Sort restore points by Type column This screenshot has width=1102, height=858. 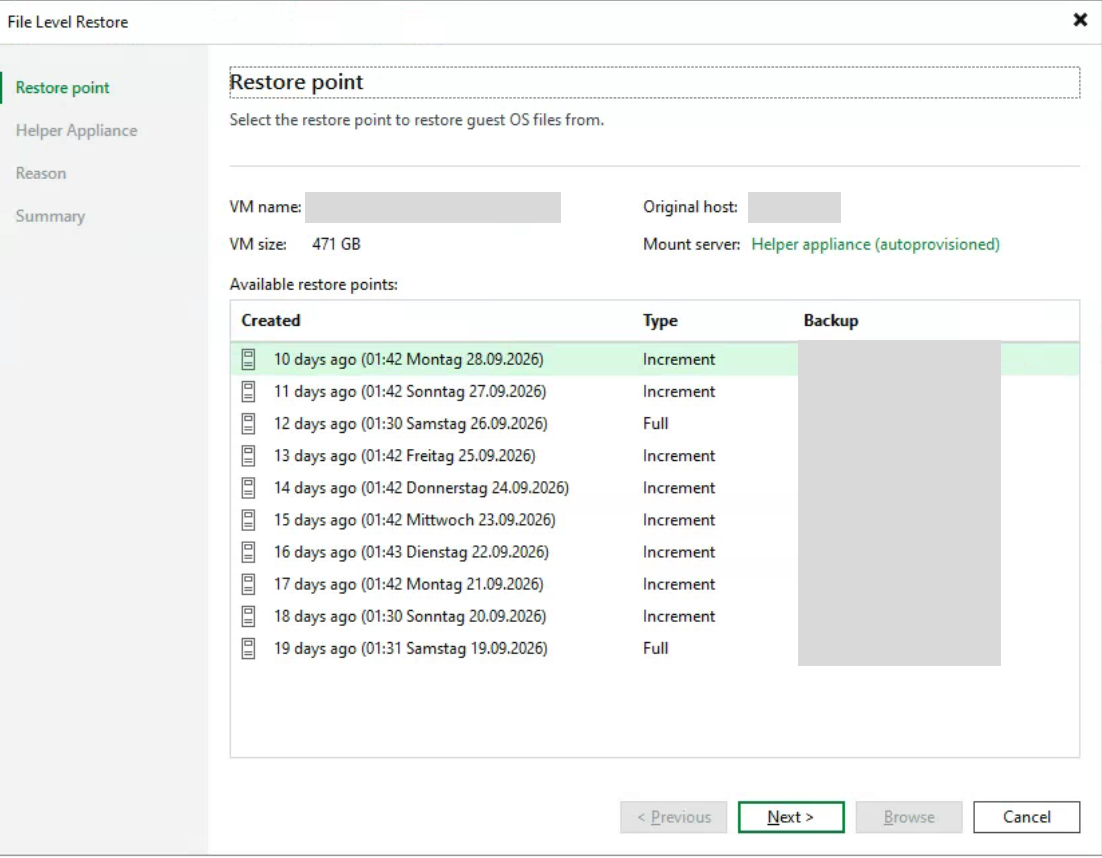[x=660, y=320]
